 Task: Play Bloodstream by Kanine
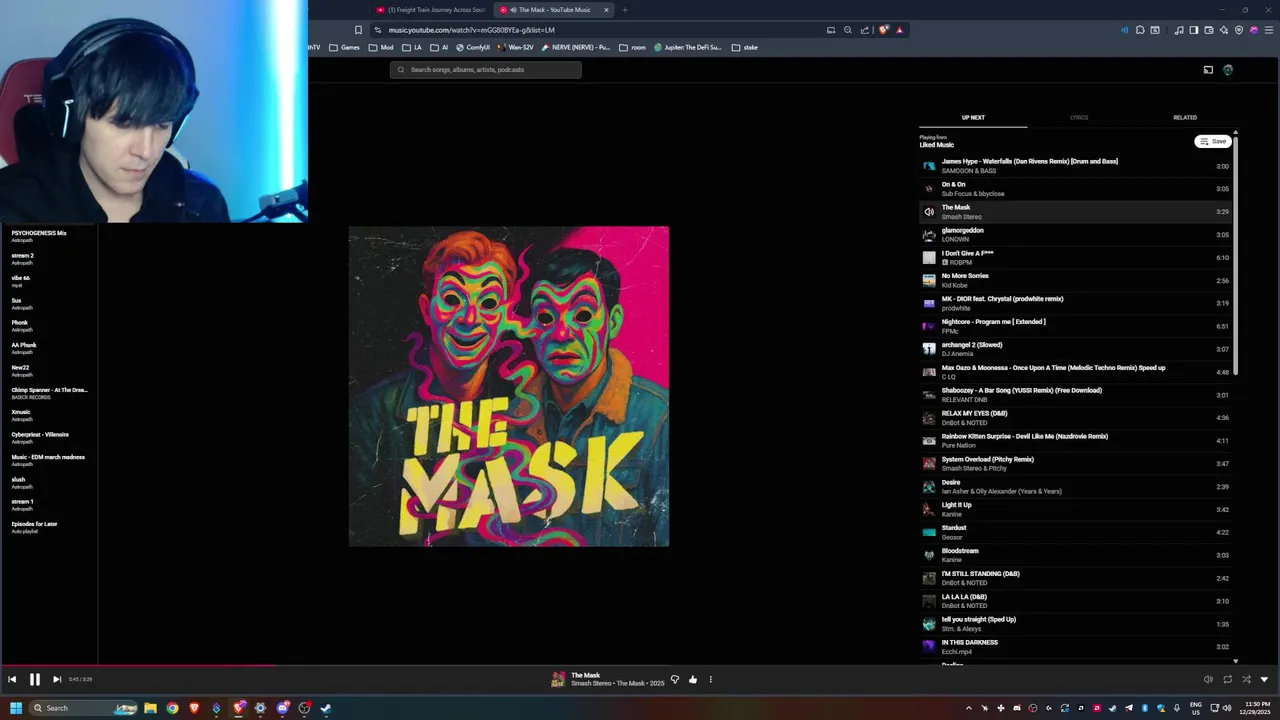pyautogui.click(x=1075, y=555)
